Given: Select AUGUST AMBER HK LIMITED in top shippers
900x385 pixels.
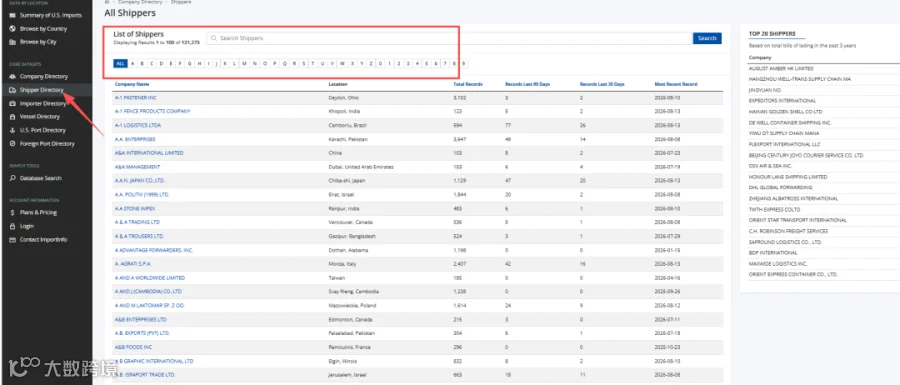Looking at the screenshot, I should 781,68.
